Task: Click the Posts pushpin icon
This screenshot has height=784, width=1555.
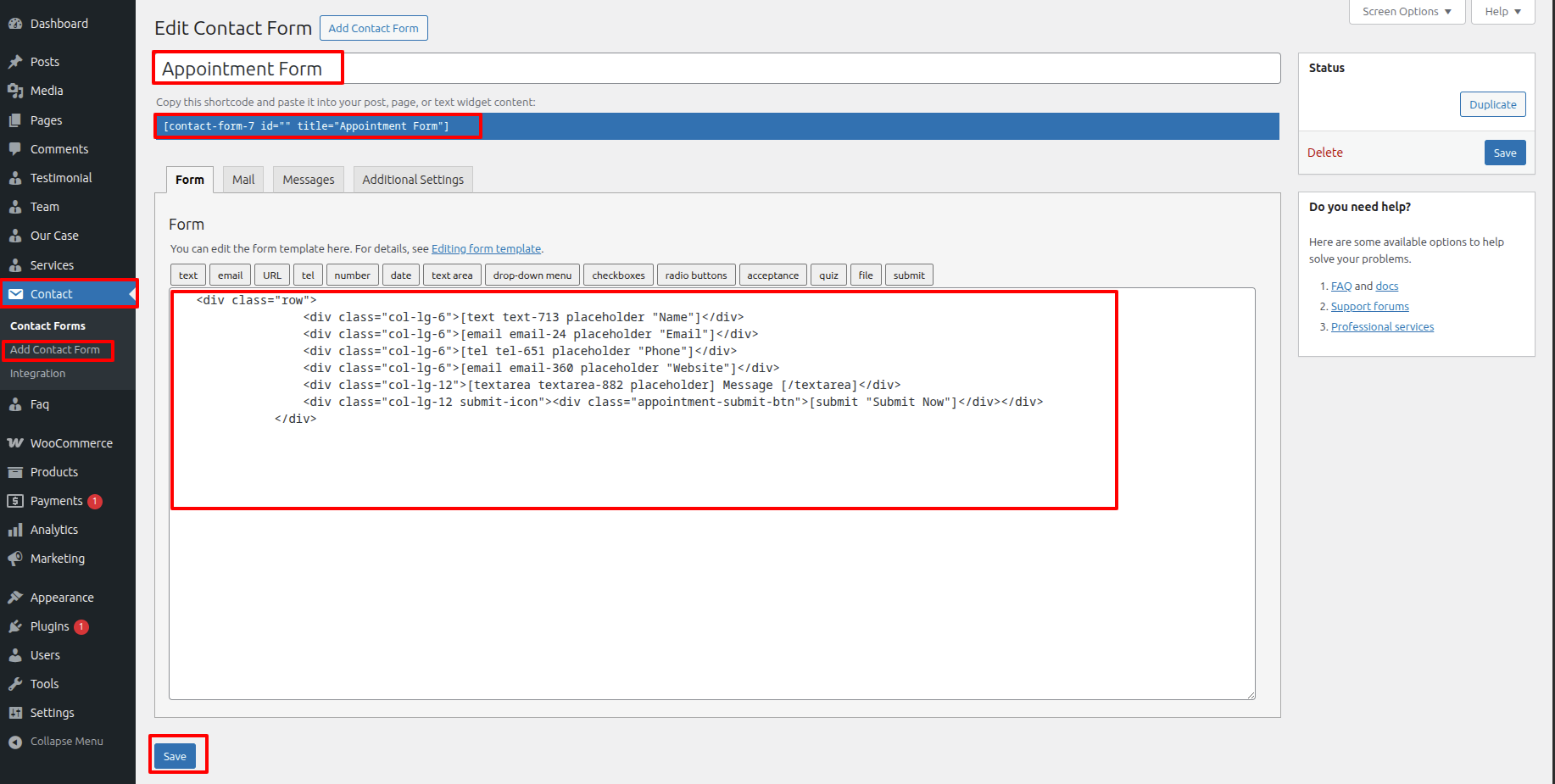Action: pyautogui.click(x=15, y=62)
